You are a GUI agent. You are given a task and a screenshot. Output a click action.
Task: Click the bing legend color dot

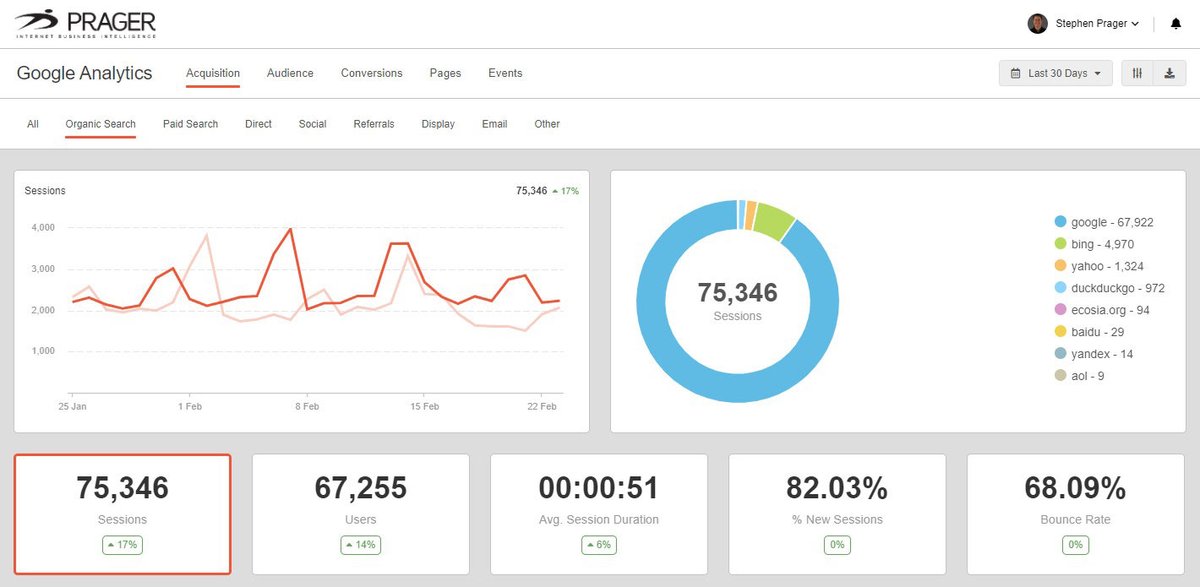1060,244
